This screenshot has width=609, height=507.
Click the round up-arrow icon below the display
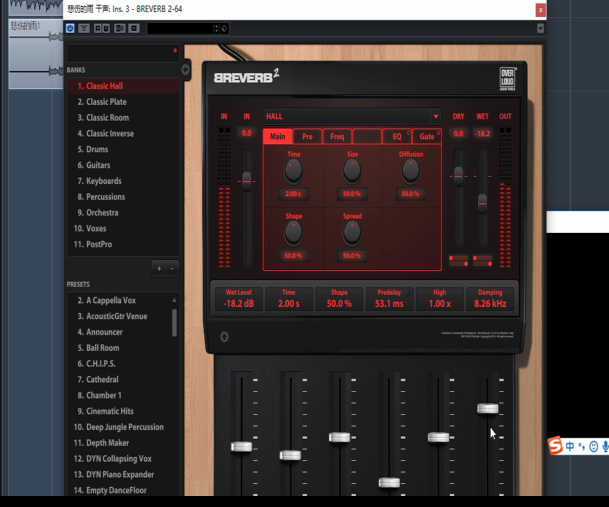tap(224, 336)
